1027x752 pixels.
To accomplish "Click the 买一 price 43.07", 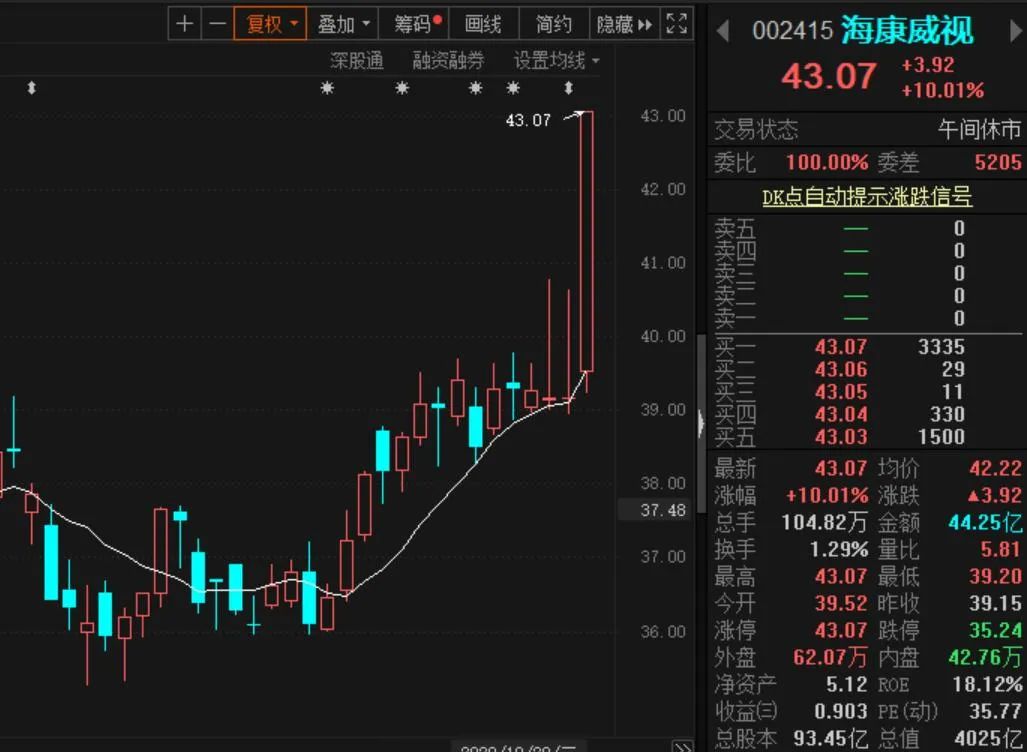I will (x=841, y=347).
